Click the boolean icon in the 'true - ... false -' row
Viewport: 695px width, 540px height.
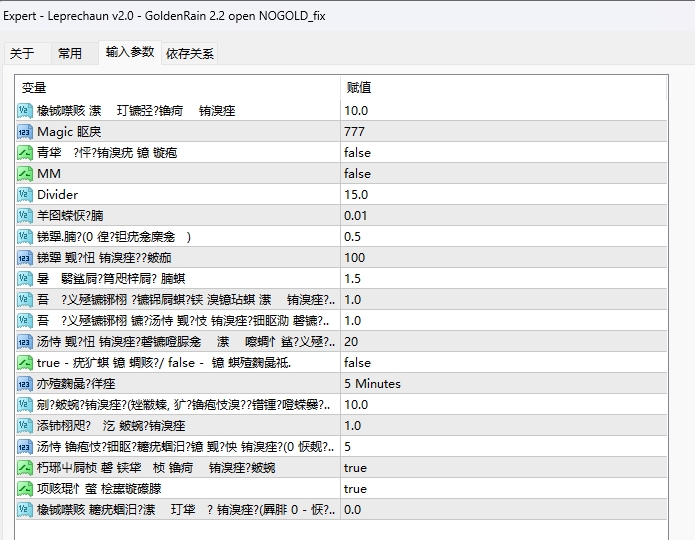coord(25,363)
